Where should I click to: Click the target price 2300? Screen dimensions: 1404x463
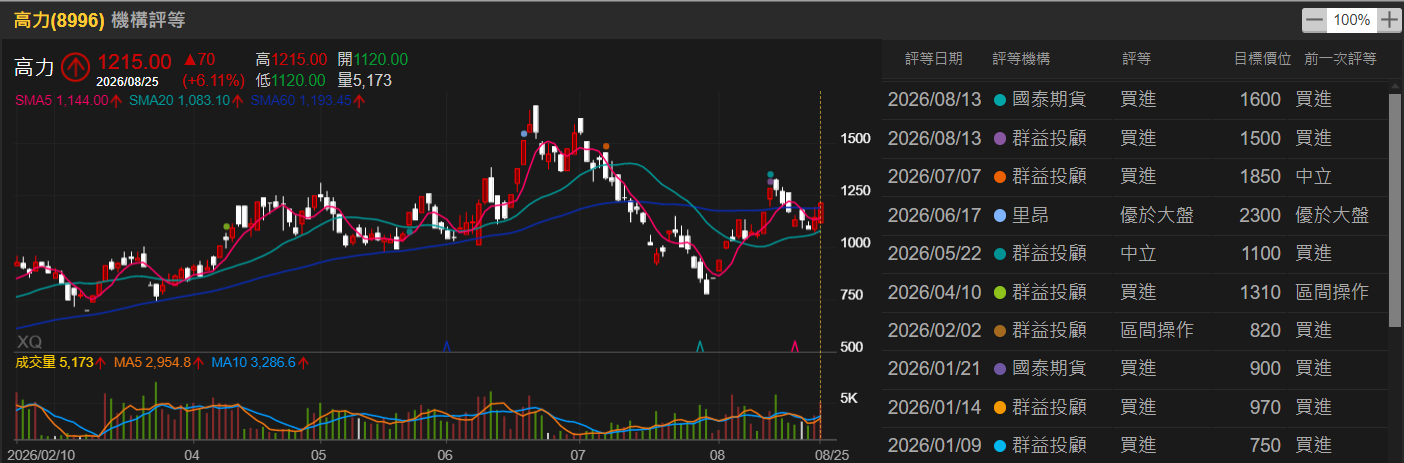[1259, 215]
